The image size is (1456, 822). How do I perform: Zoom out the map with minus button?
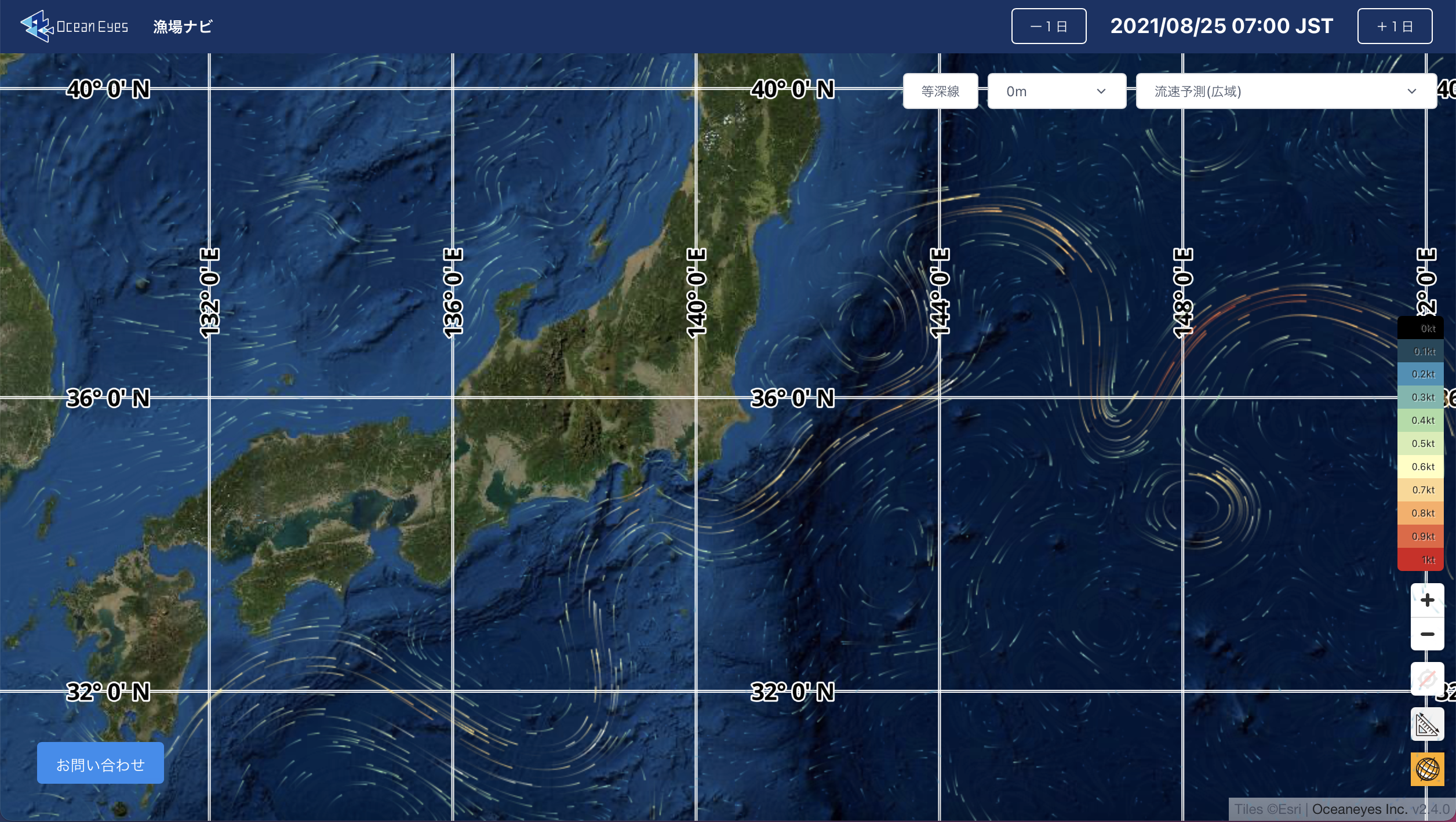pyautogui.click(x=1427, y=634)
